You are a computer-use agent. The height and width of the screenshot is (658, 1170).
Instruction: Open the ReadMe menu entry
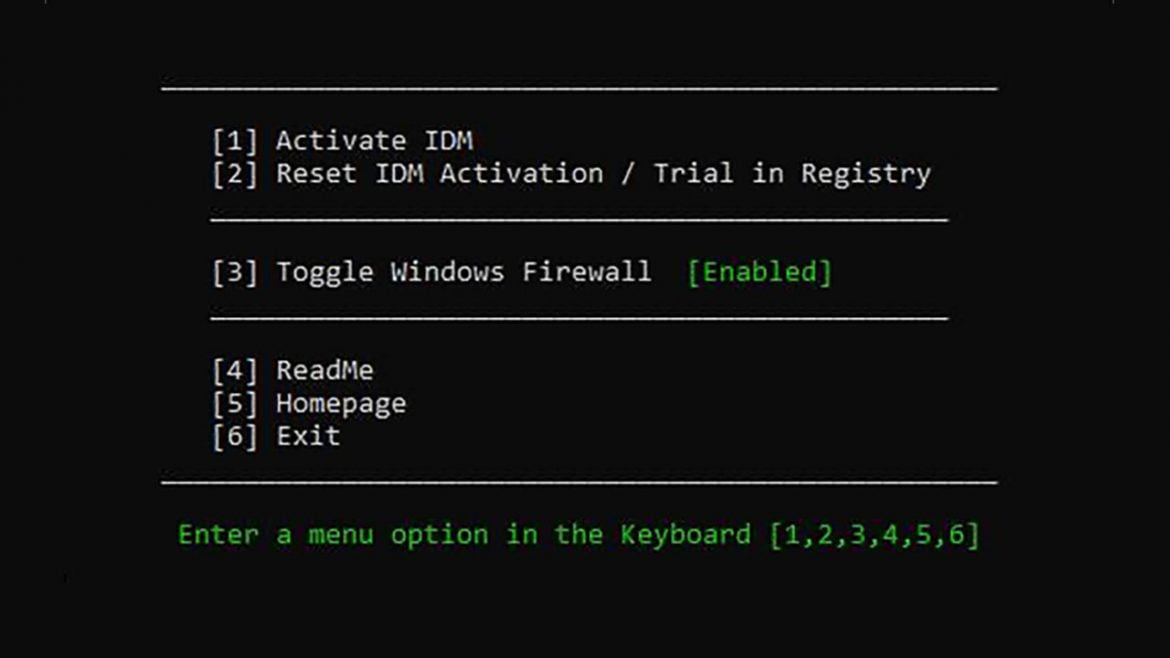click(324, 371)
